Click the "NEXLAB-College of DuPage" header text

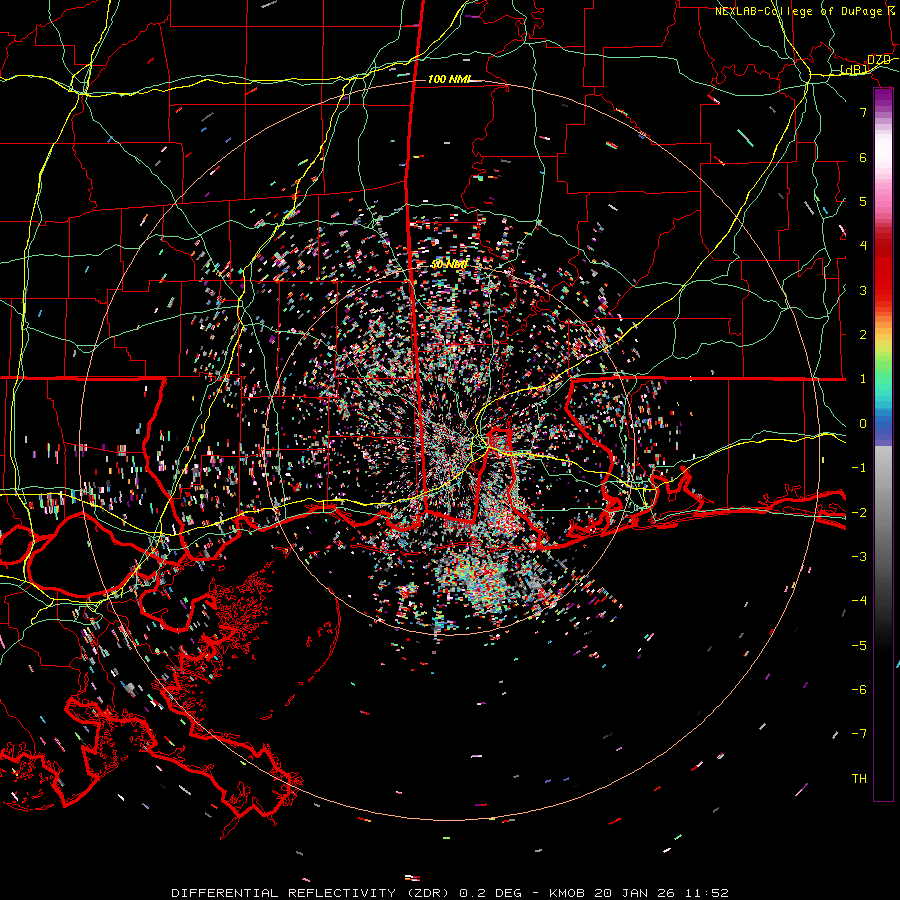point(798,11)
